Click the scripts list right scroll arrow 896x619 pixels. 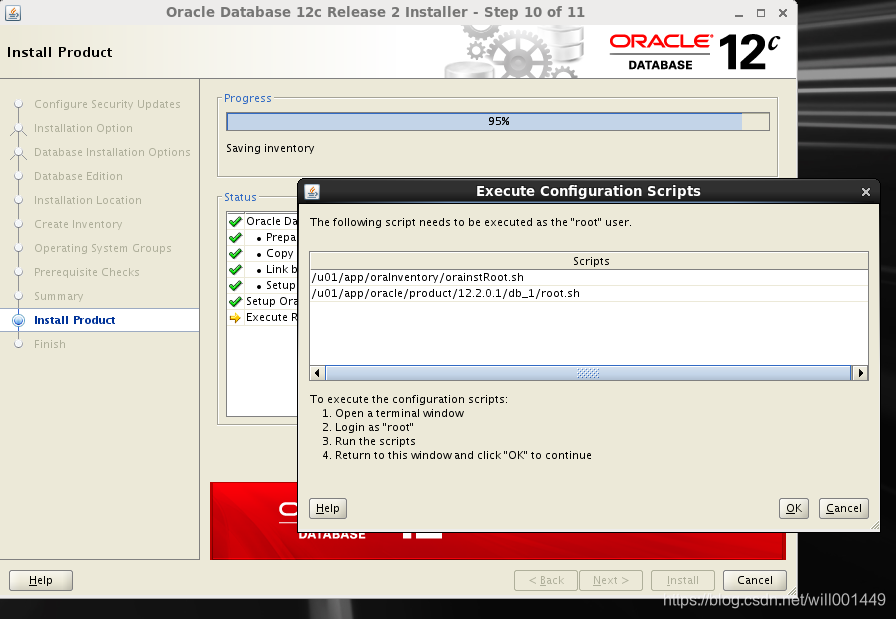tap(860, 373)
